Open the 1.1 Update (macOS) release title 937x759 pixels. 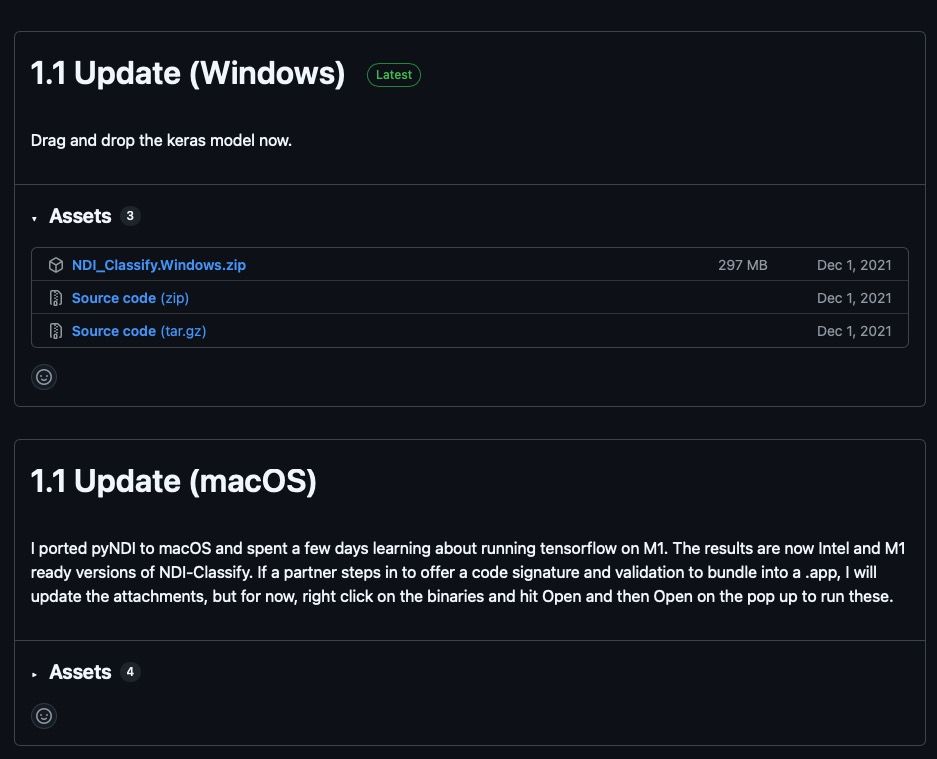click(x=174, y=481)
